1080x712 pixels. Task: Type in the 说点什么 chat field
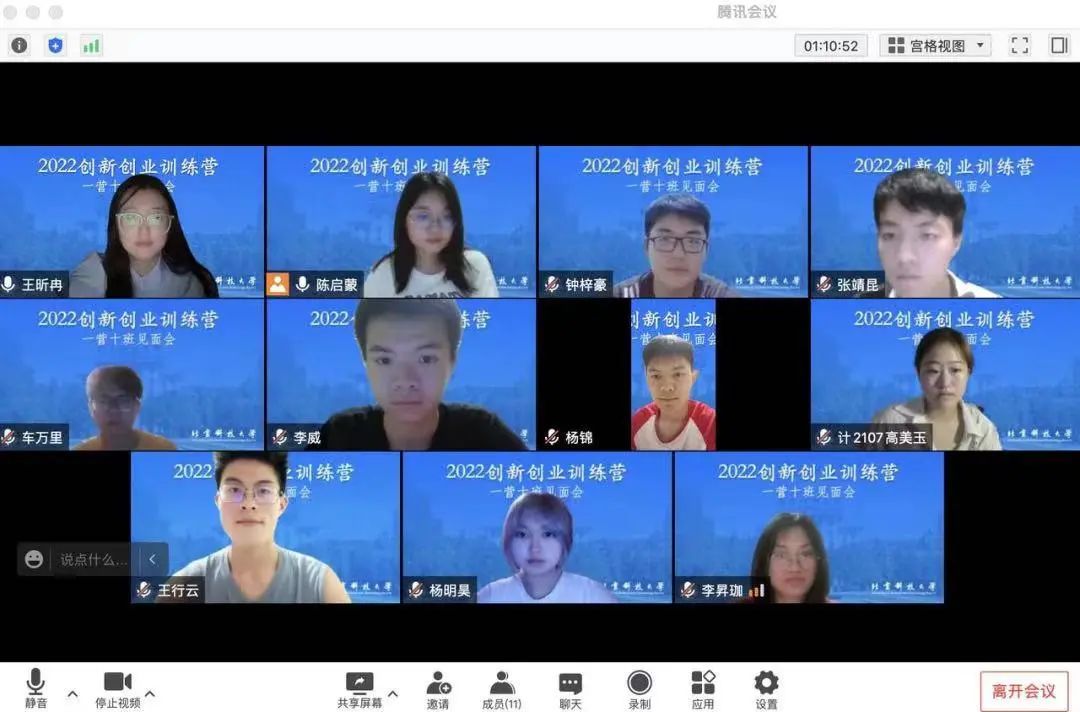(x=93, y=560)
